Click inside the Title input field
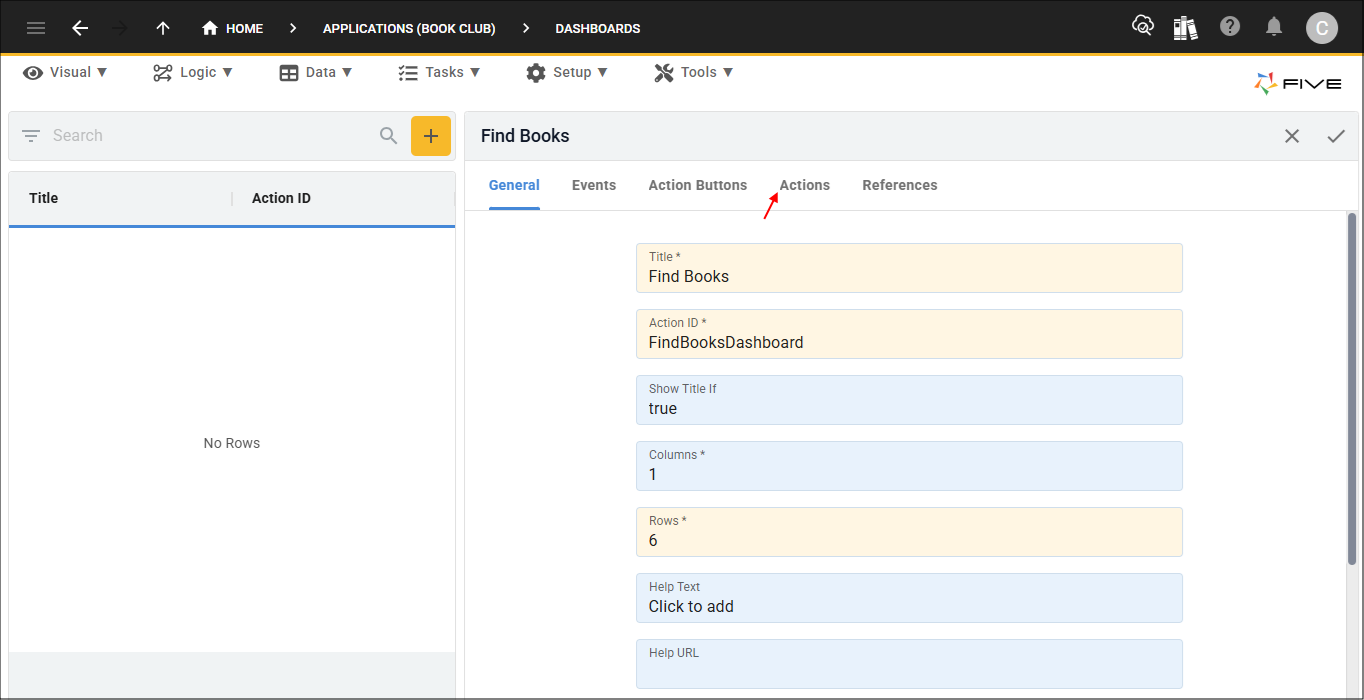Image resolution: width=1364 pixels, height=700 pixels. click(x=909, y=276)
